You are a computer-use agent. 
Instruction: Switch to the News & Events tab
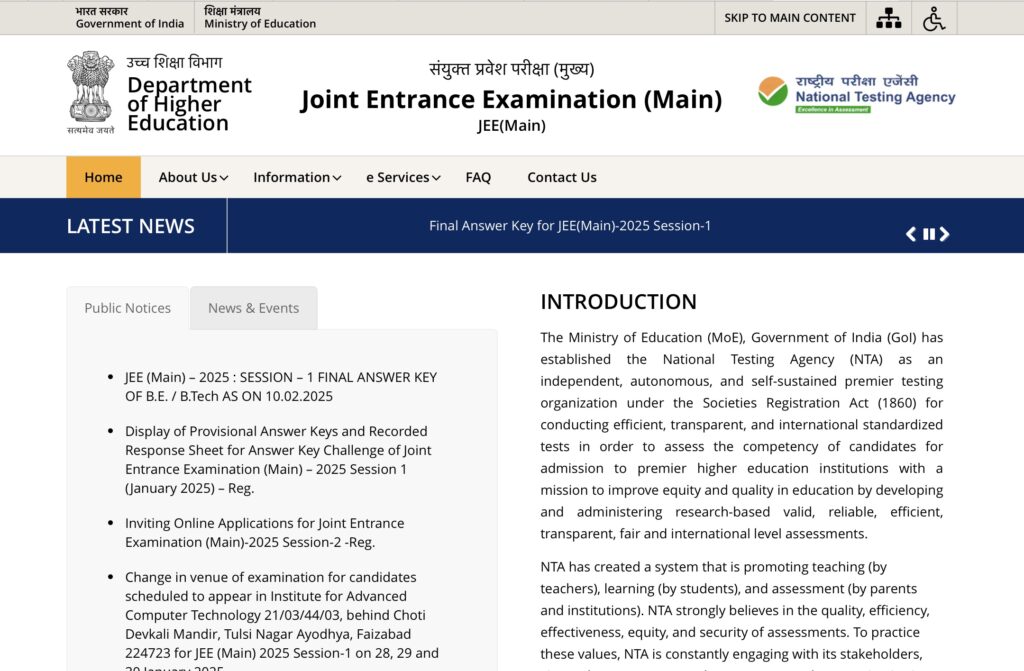coord(253,308)
